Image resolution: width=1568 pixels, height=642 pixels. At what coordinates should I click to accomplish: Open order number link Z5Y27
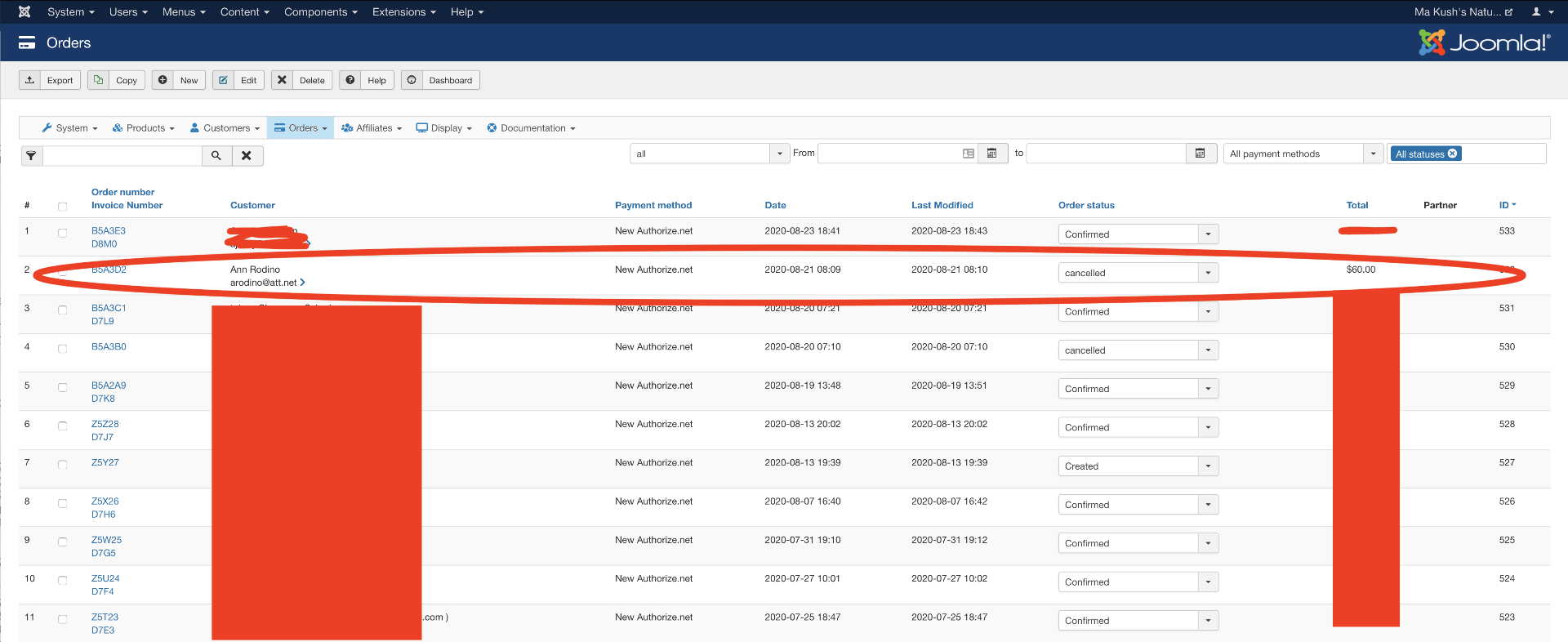point(105,462)
